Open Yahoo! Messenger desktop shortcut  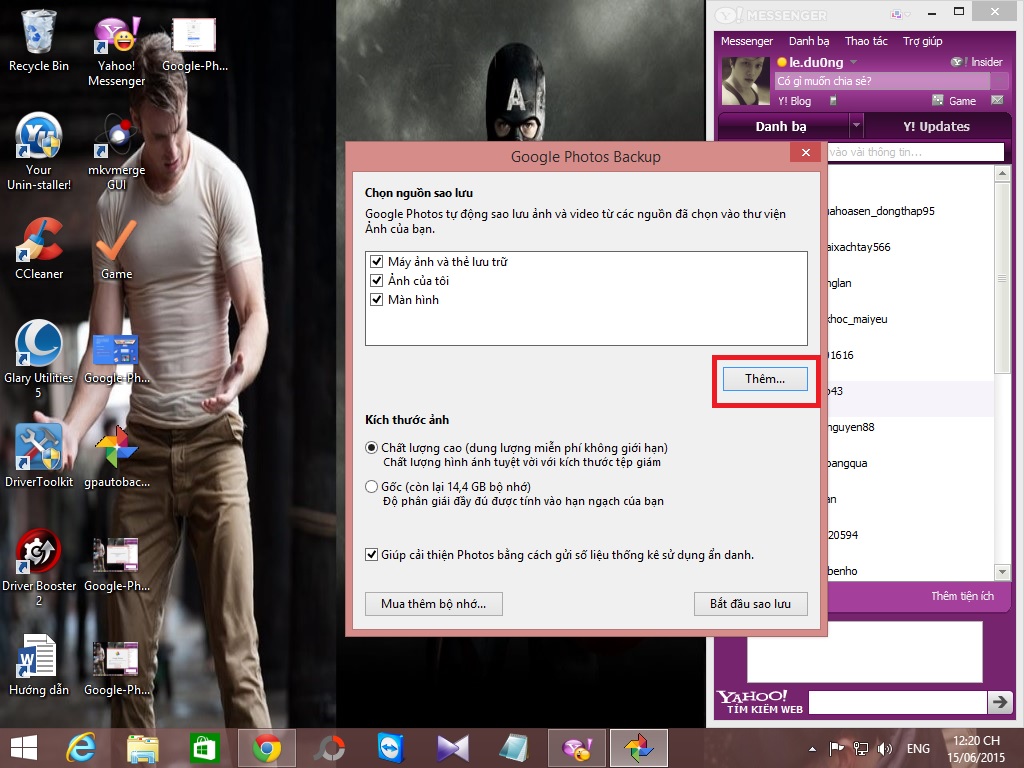[116, 51]
